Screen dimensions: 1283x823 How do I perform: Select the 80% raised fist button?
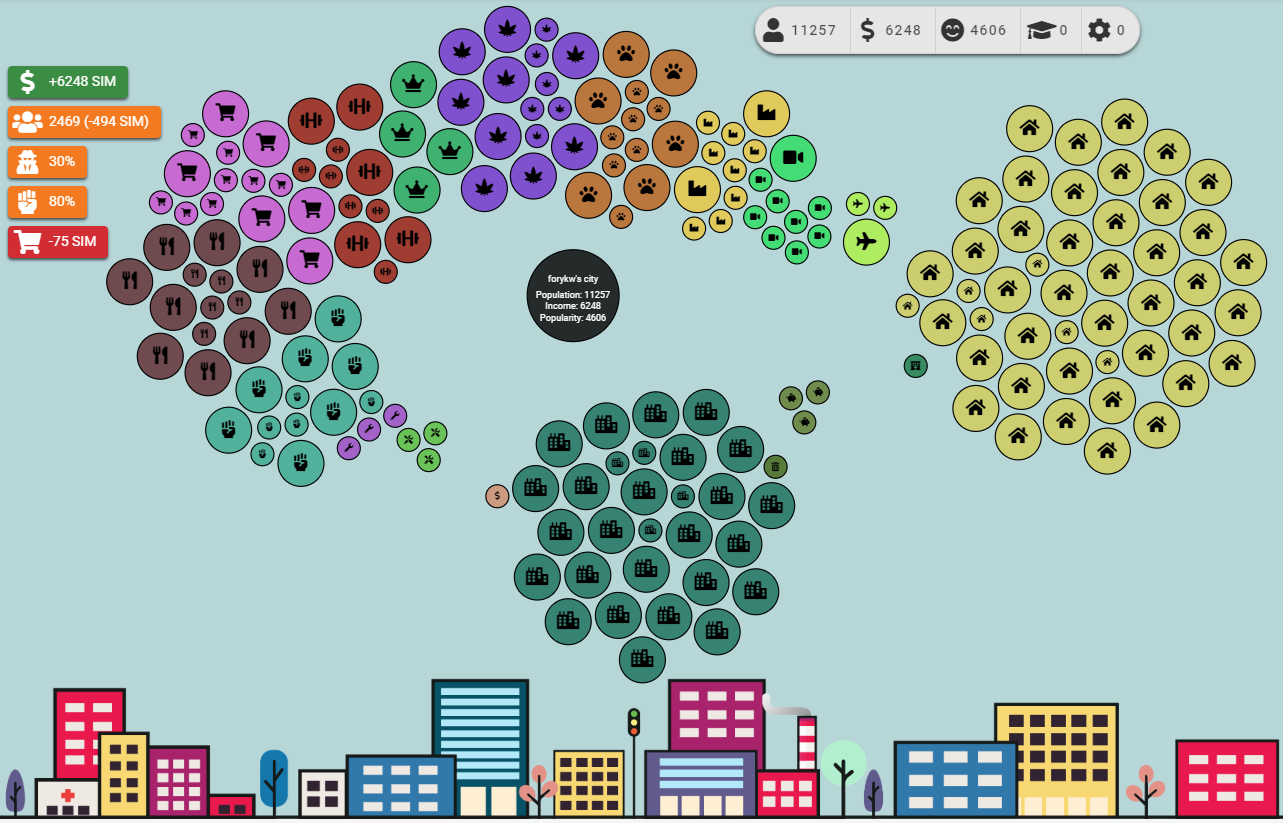47,202
